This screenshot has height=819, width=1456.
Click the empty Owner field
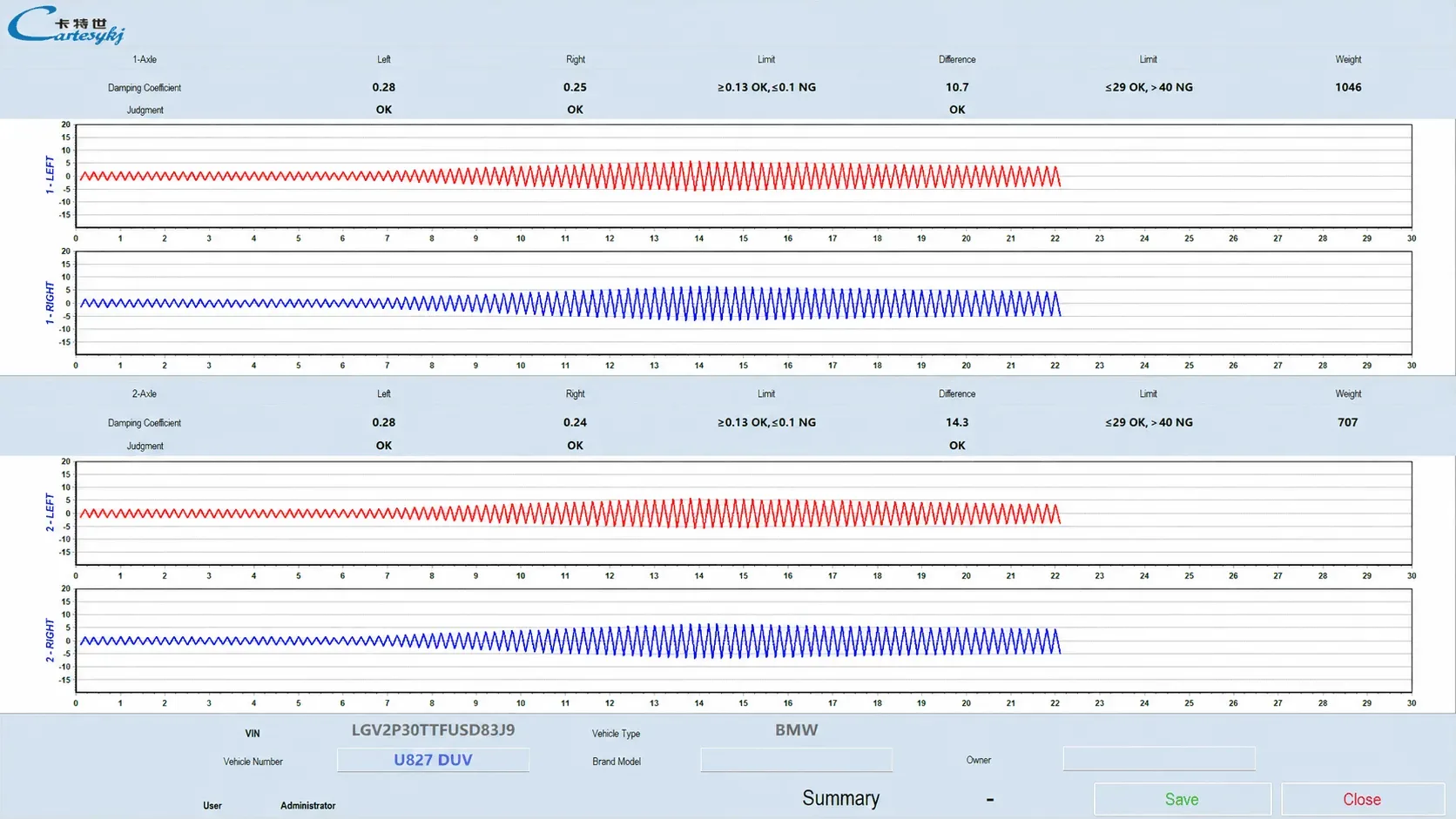pos(1159,759)
